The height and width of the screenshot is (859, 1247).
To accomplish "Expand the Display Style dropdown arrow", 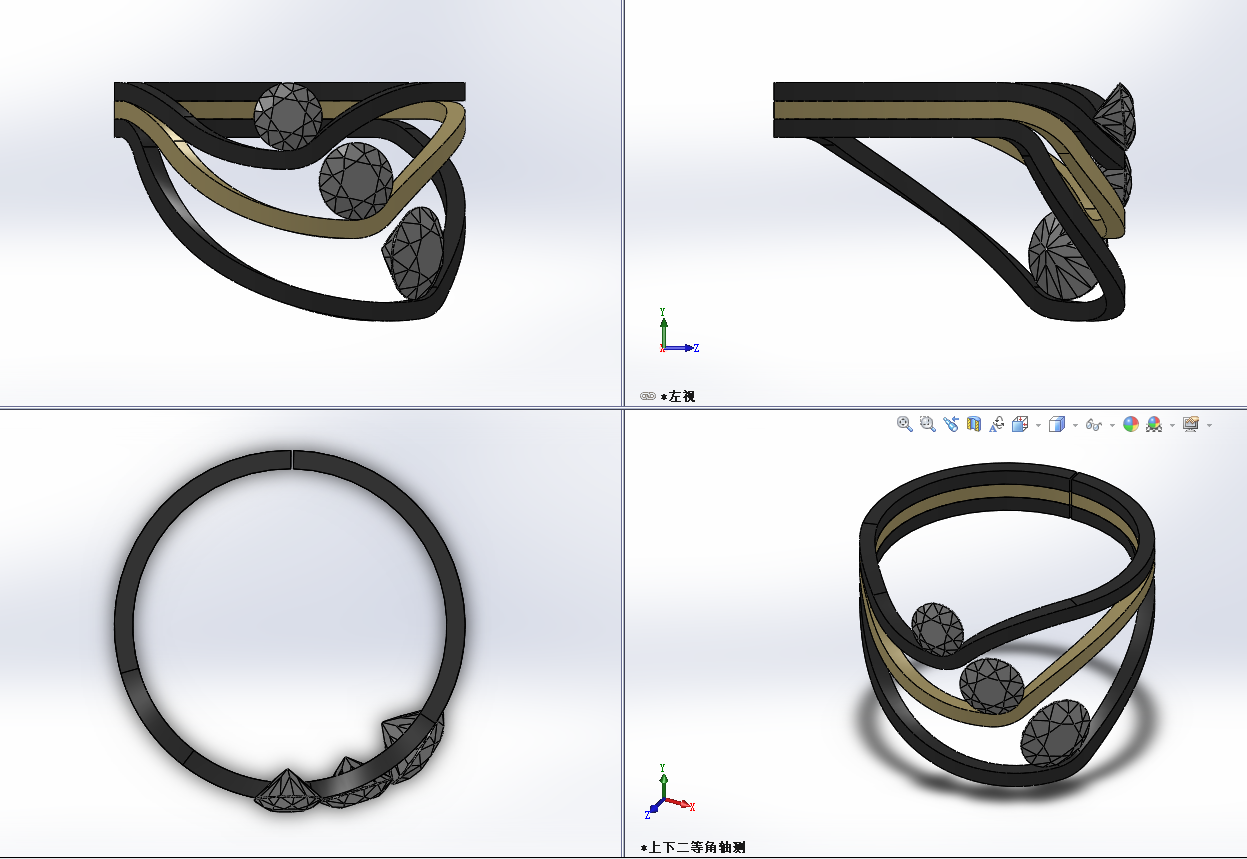I will pyautogui.click(x=1075, y=425).
